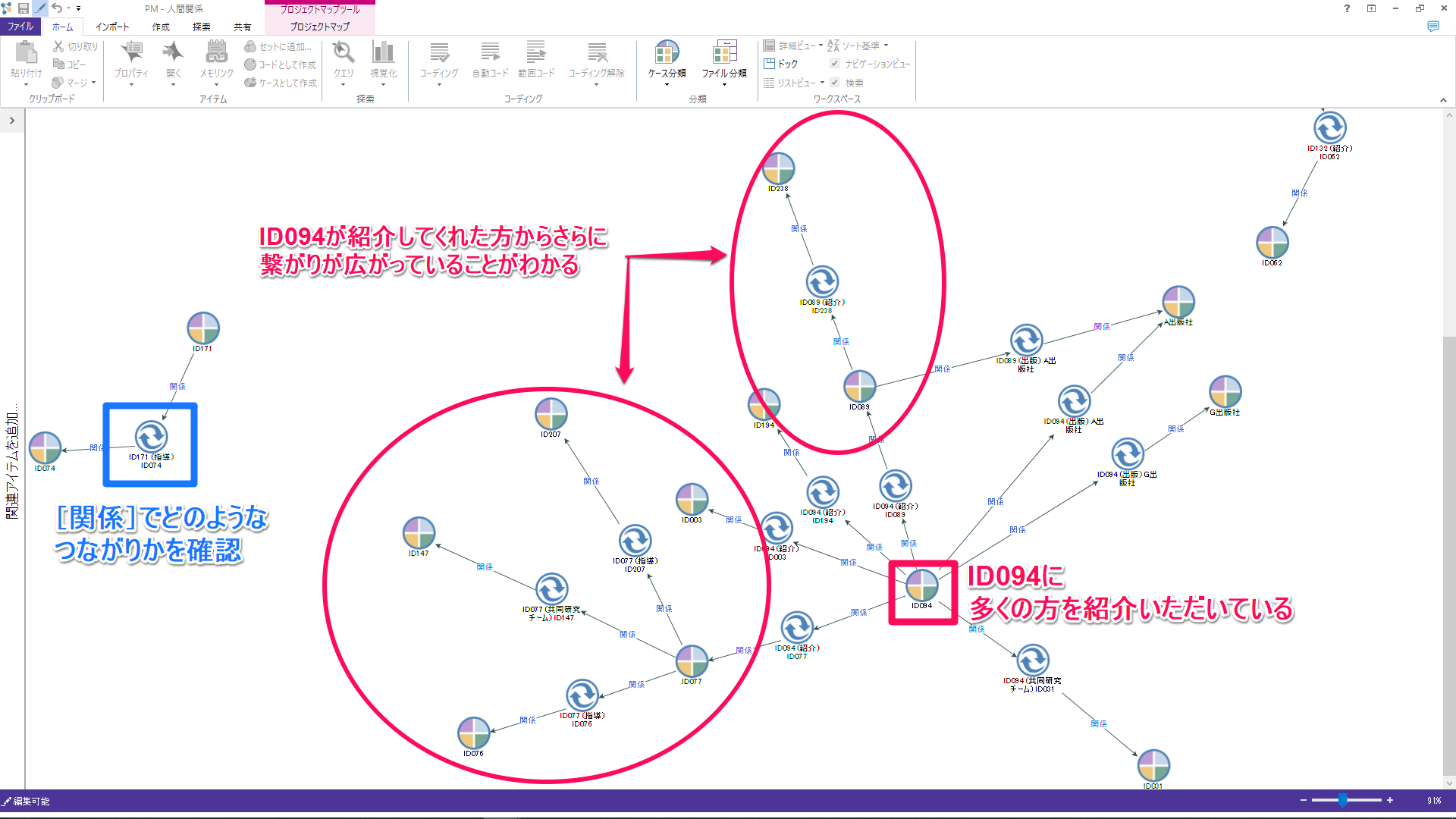1456x819 pixels.
Task: Open the ソート基準 (Sort by) dropdown
Action: [858, 45]
